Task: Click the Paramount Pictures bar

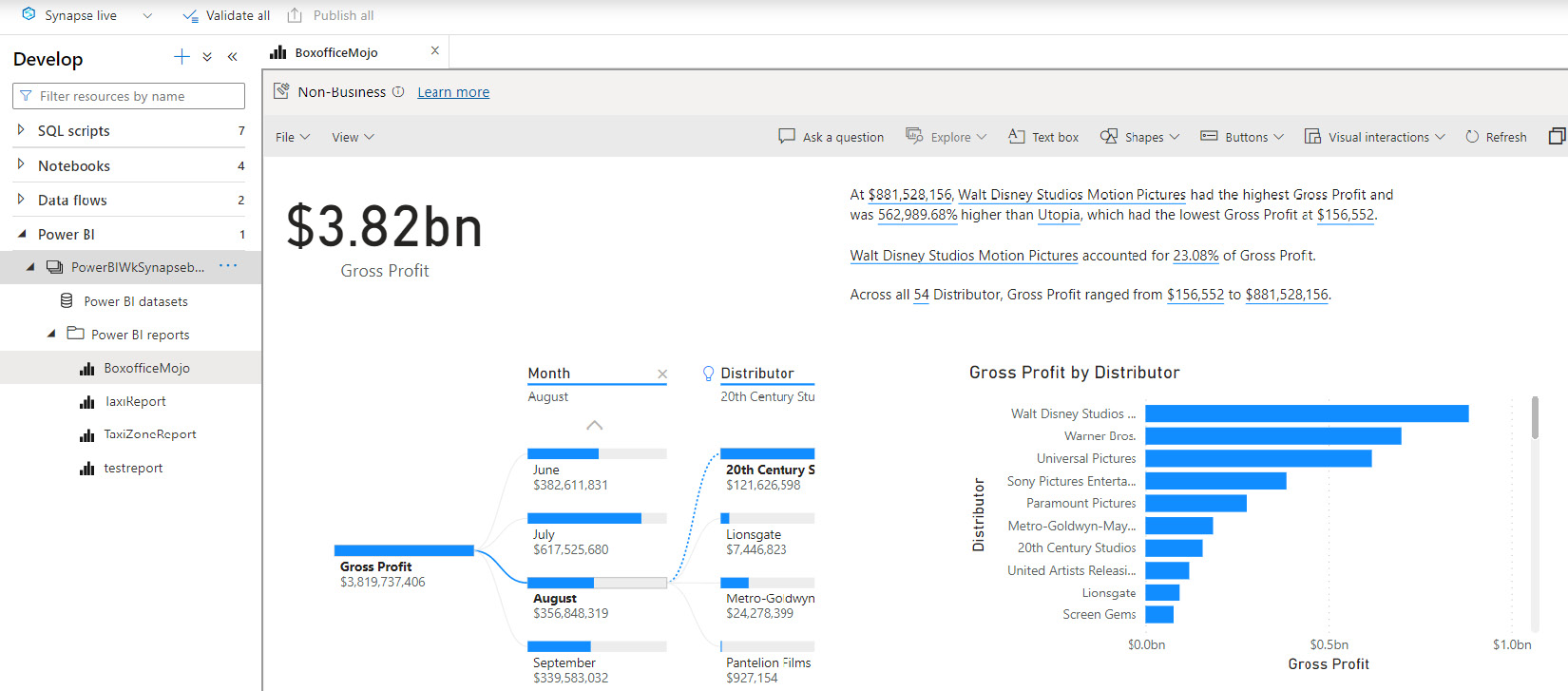Action: click(x=1195, y=503)
